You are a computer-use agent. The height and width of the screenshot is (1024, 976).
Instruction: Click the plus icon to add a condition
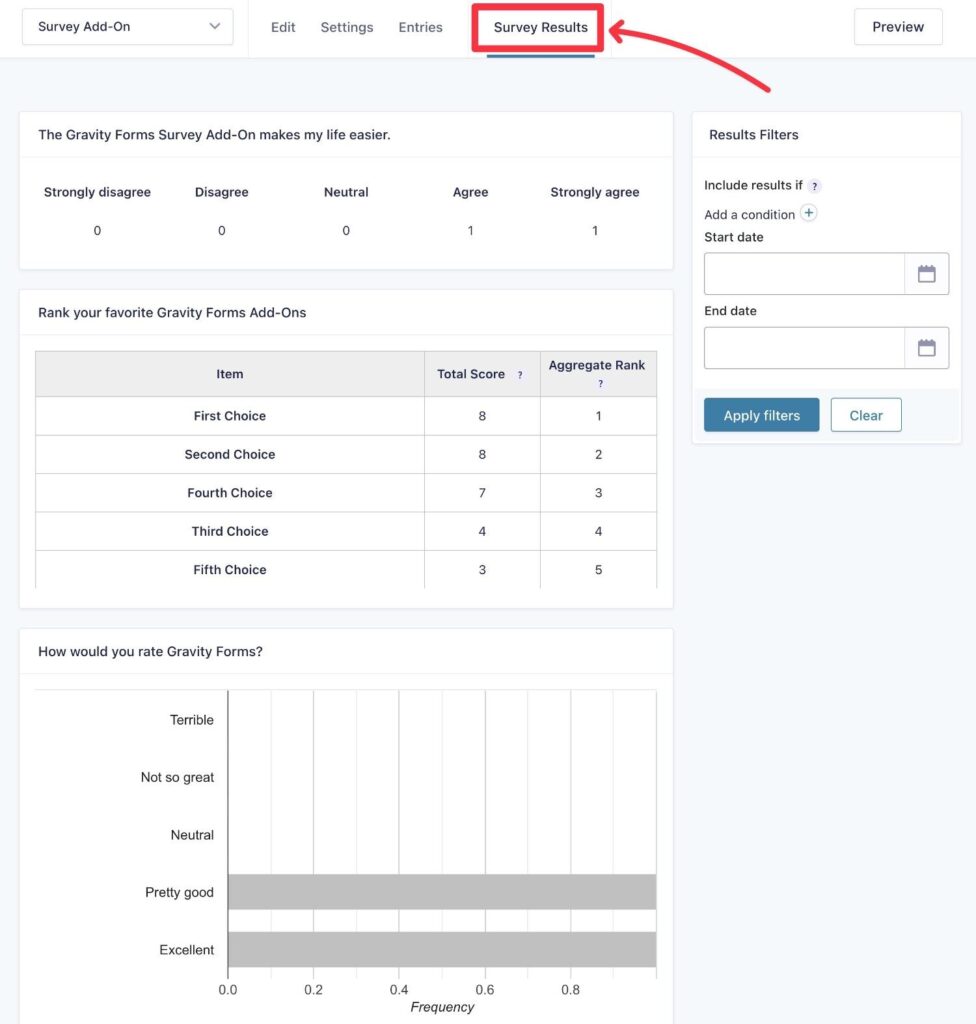click(809, 212)
